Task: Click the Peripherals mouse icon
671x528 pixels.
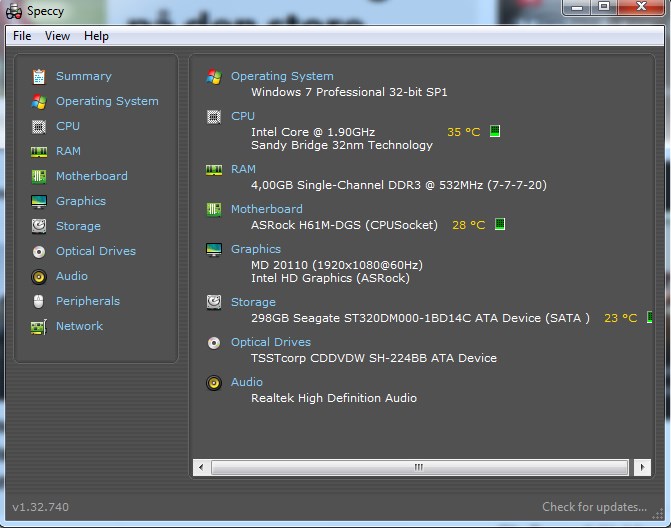Action: tap(39, 301)
